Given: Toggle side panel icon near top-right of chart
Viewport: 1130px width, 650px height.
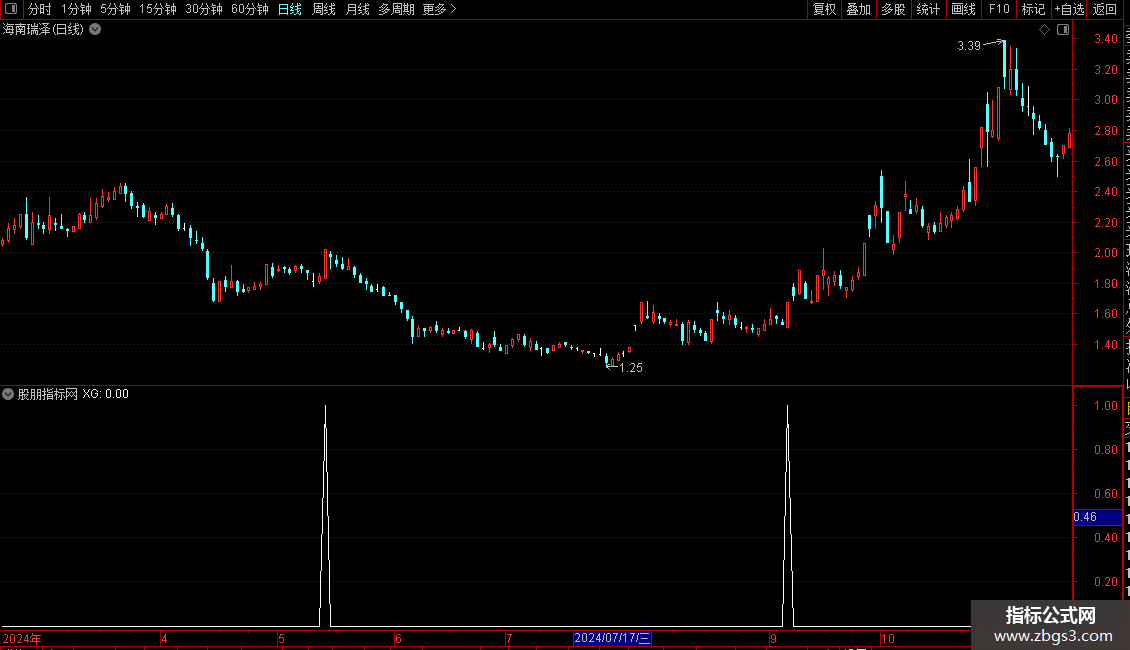Looking at the screenshot, I should point(1063,30).
